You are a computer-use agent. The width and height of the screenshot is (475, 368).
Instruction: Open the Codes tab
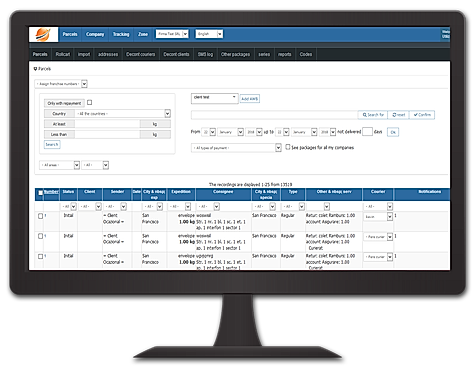(306, 54)
